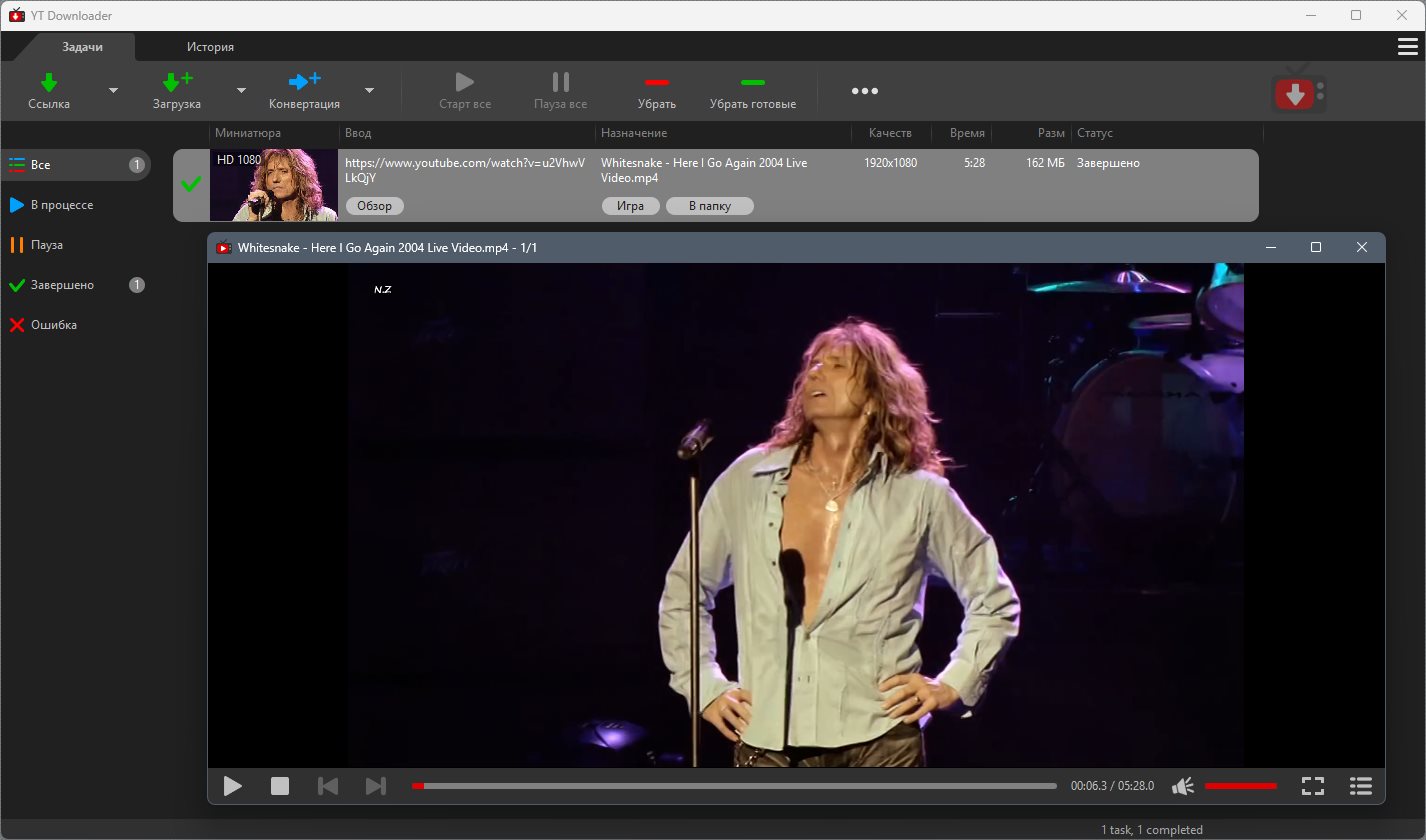Select the Завершено filter in the sidebar
Viewport: 1426px width, 840px height.
coord(62,285)
